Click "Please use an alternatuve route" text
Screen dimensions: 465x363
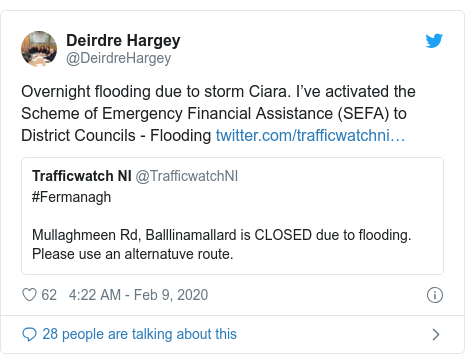click(x=133, y=254)
